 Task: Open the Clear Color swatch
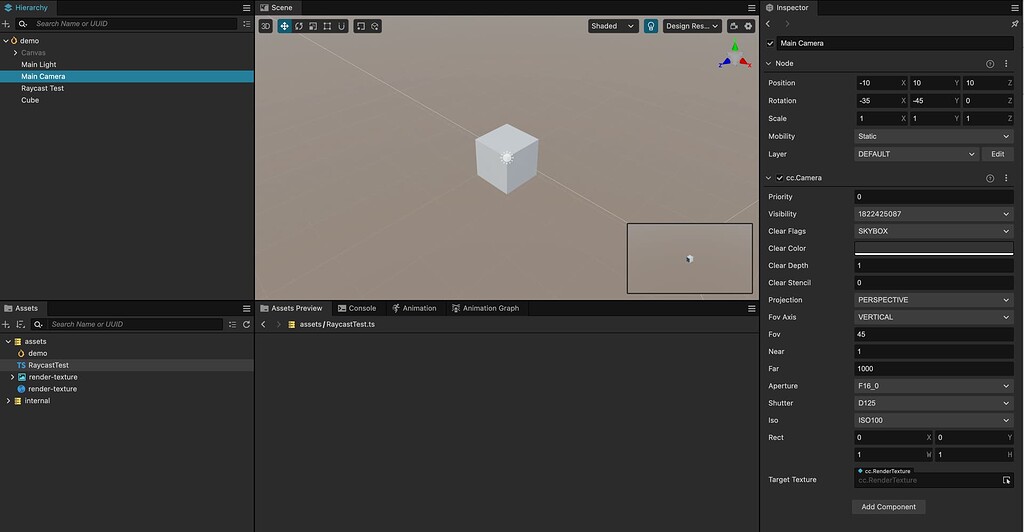pyautogui.click(x=933, y=249)
